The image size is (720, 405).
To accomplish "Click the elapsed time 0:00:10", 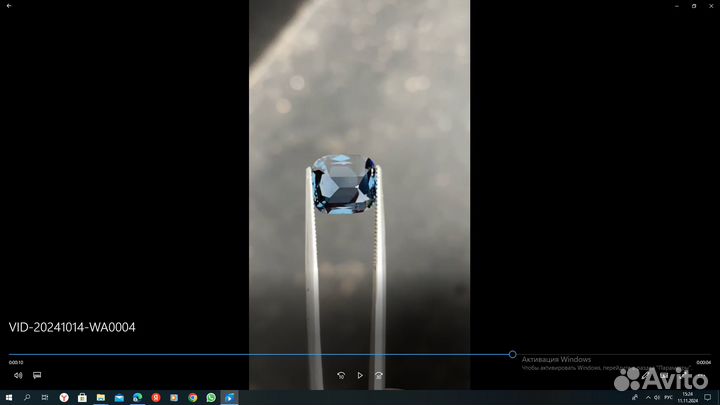I will pyautogui.click(x=16, y=363).
